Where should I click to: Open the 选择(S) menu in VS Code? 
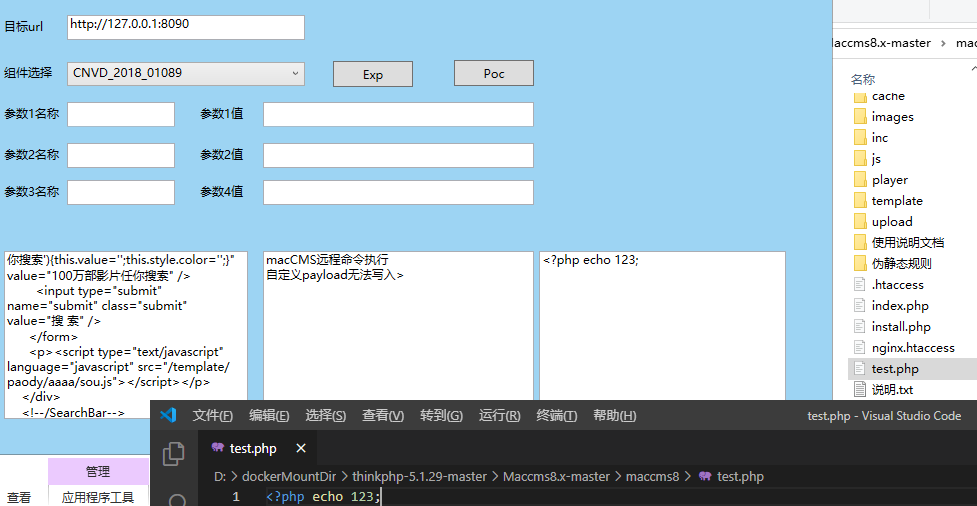325,416
